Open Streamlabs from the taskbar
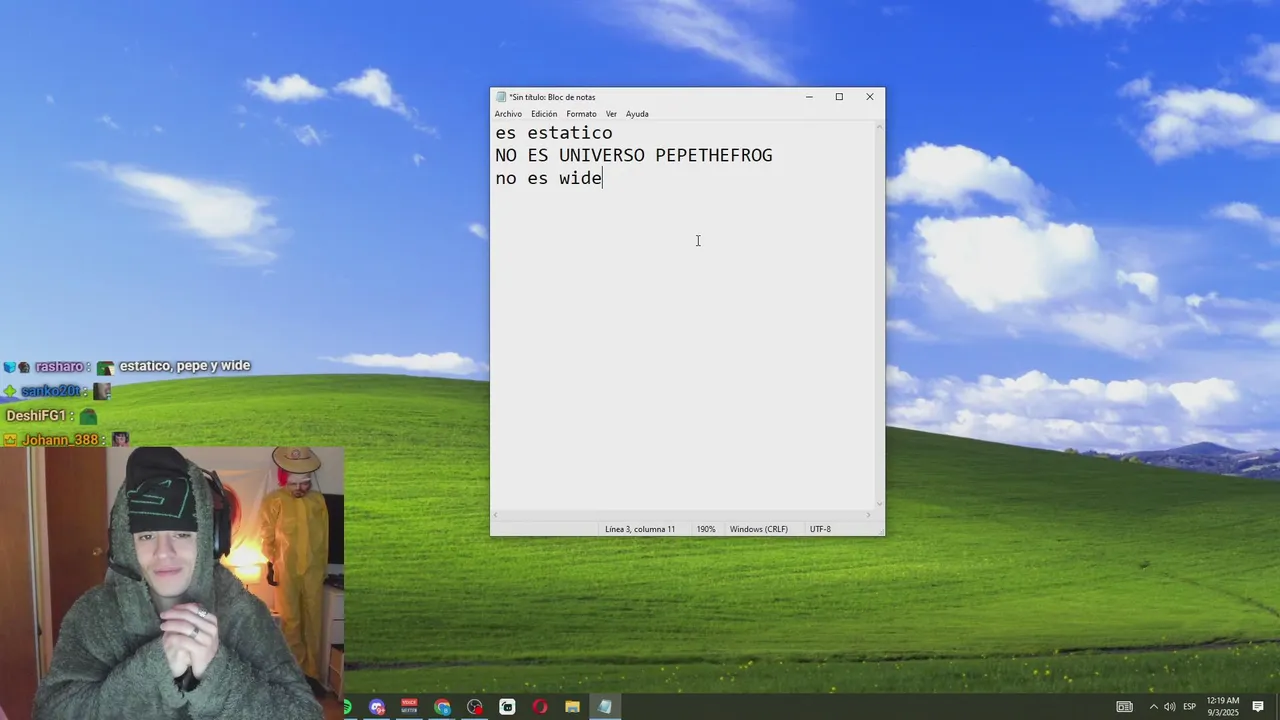The image size is (1280, 720). [507, 707]
